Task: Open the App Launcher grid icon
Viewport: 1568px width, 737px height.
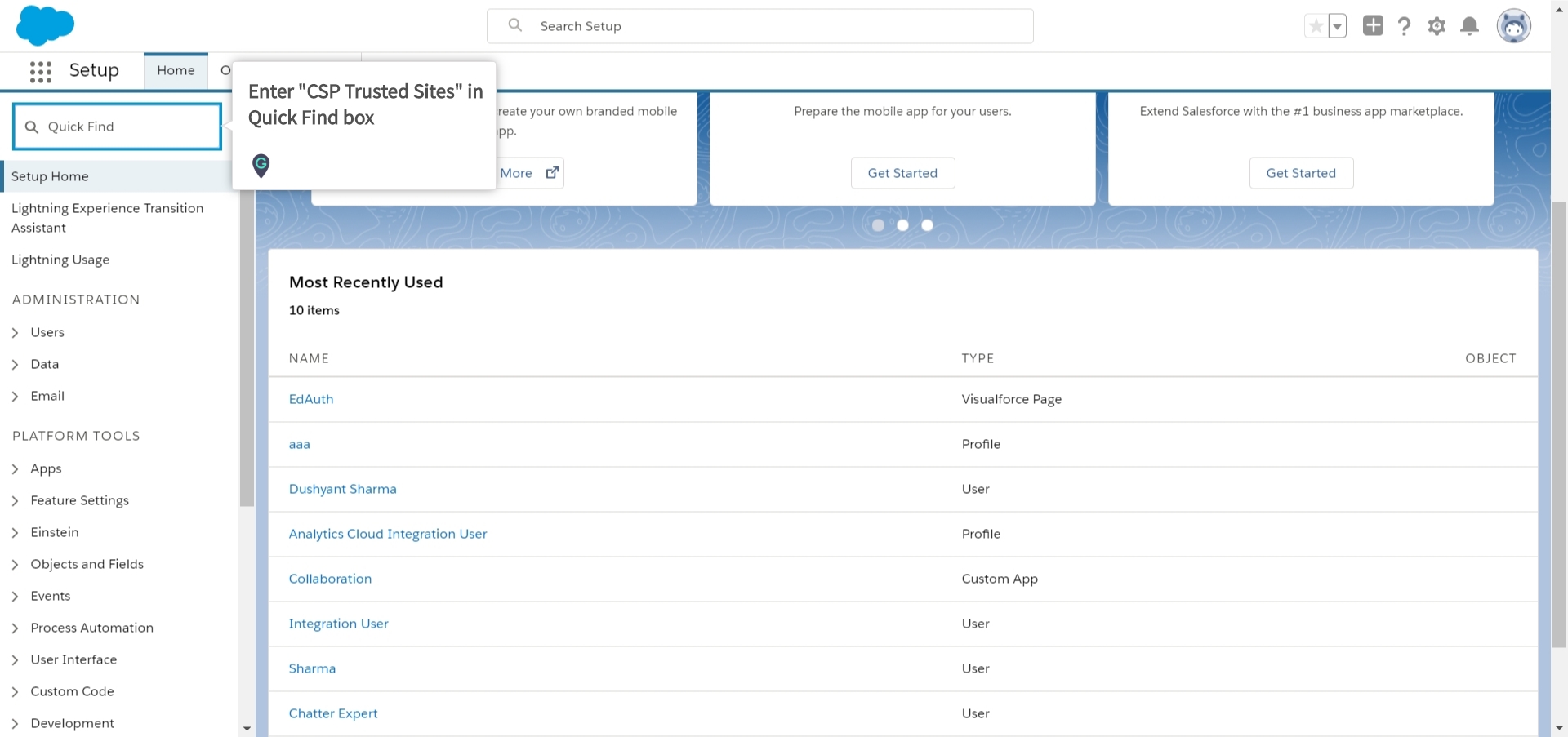Action: [39, 71]
